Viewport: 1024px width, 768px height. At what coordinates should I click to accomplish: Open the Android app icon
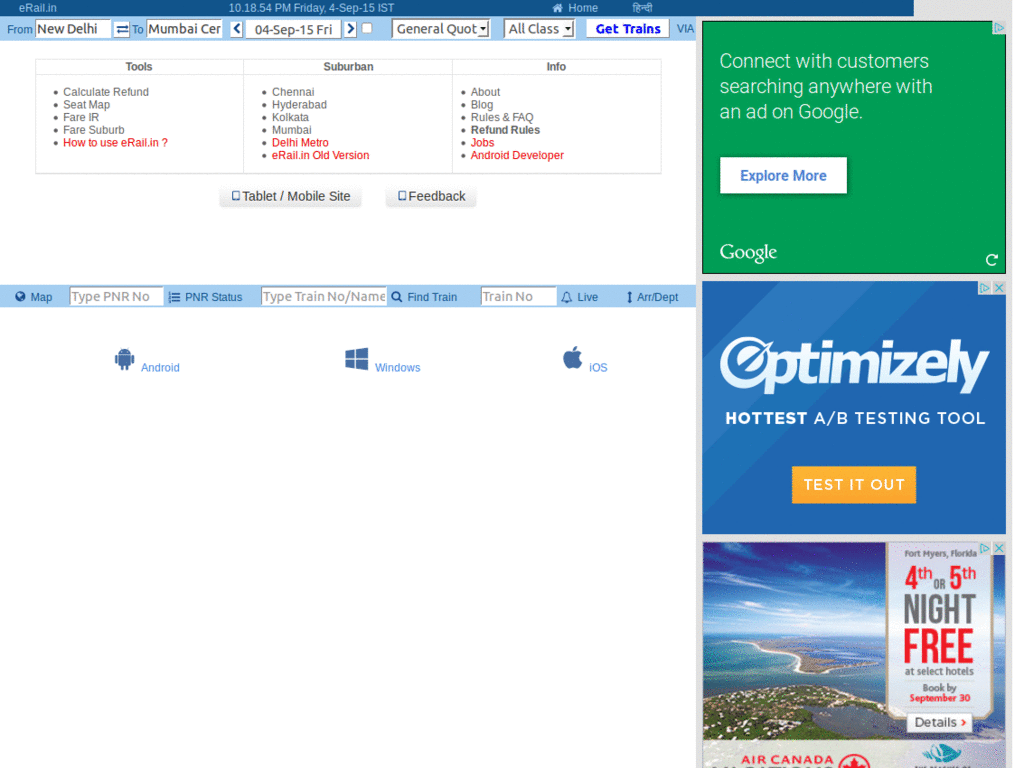[x=124, y=359]
